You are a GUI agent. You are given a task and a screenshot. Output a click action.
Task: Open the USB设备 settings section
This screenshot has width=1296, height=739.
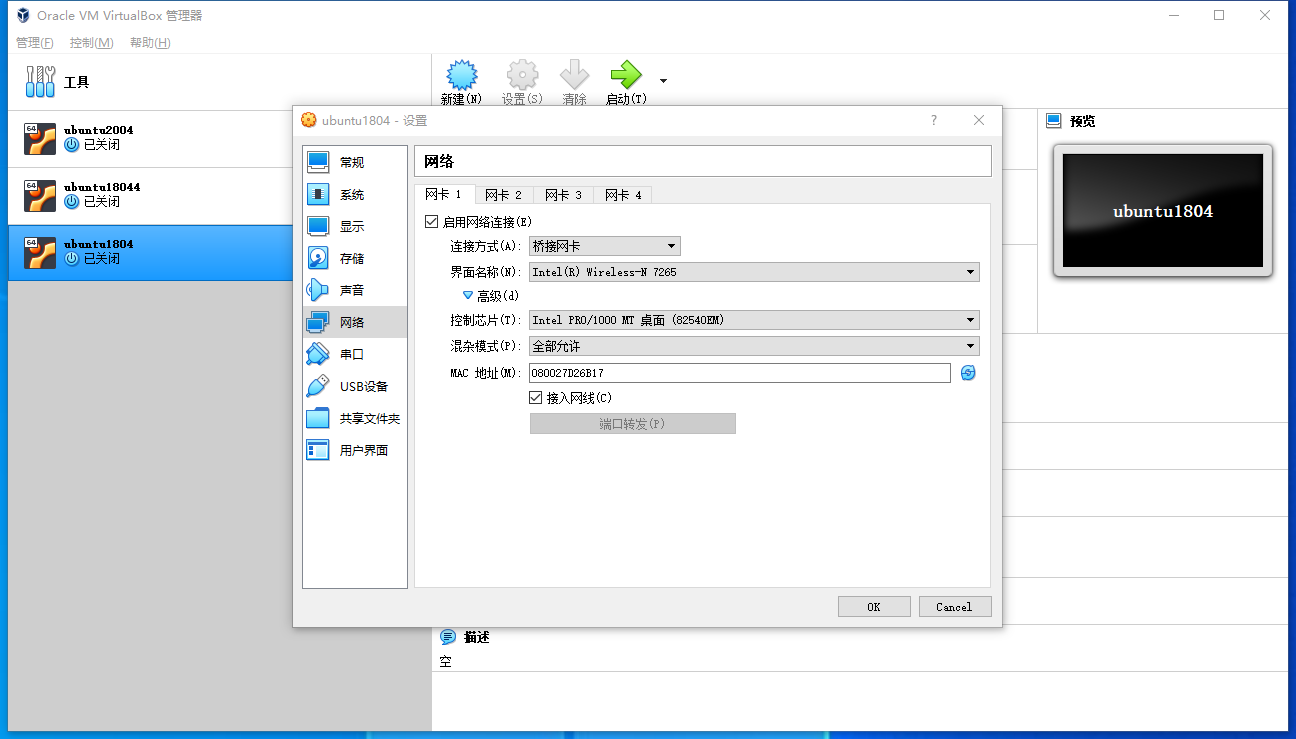(359, 385)
